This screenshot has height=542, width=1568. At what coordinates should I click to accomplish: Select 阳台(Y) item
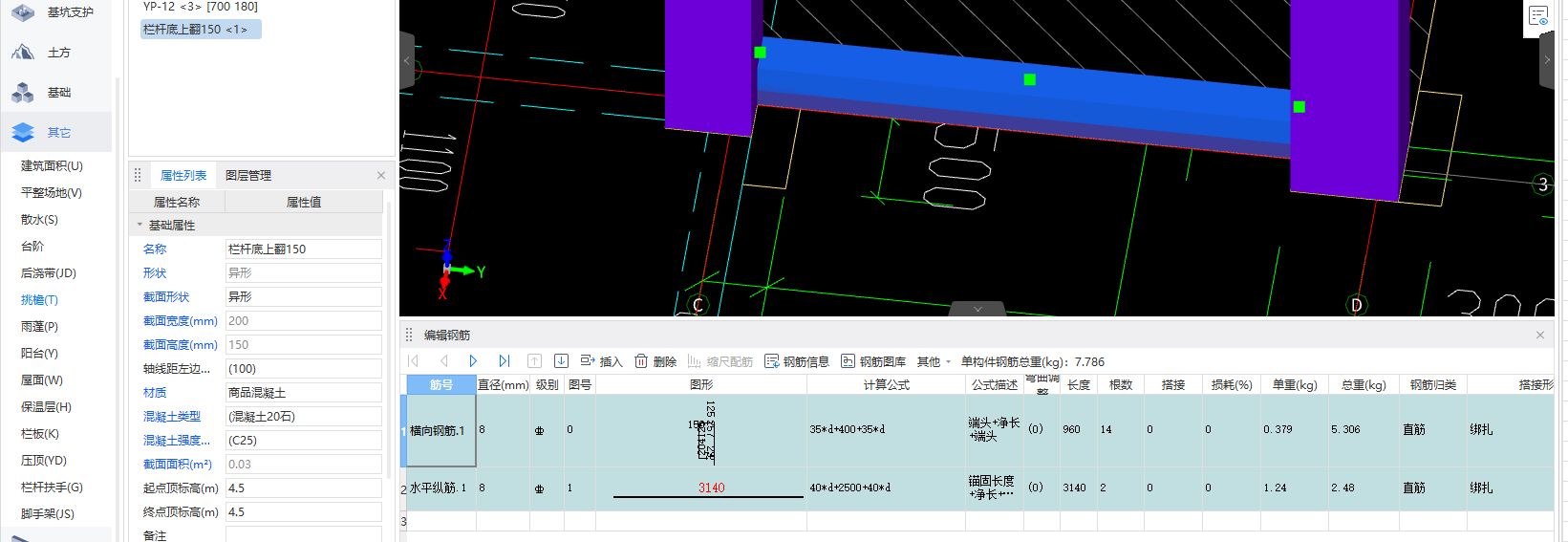point(39,353)
